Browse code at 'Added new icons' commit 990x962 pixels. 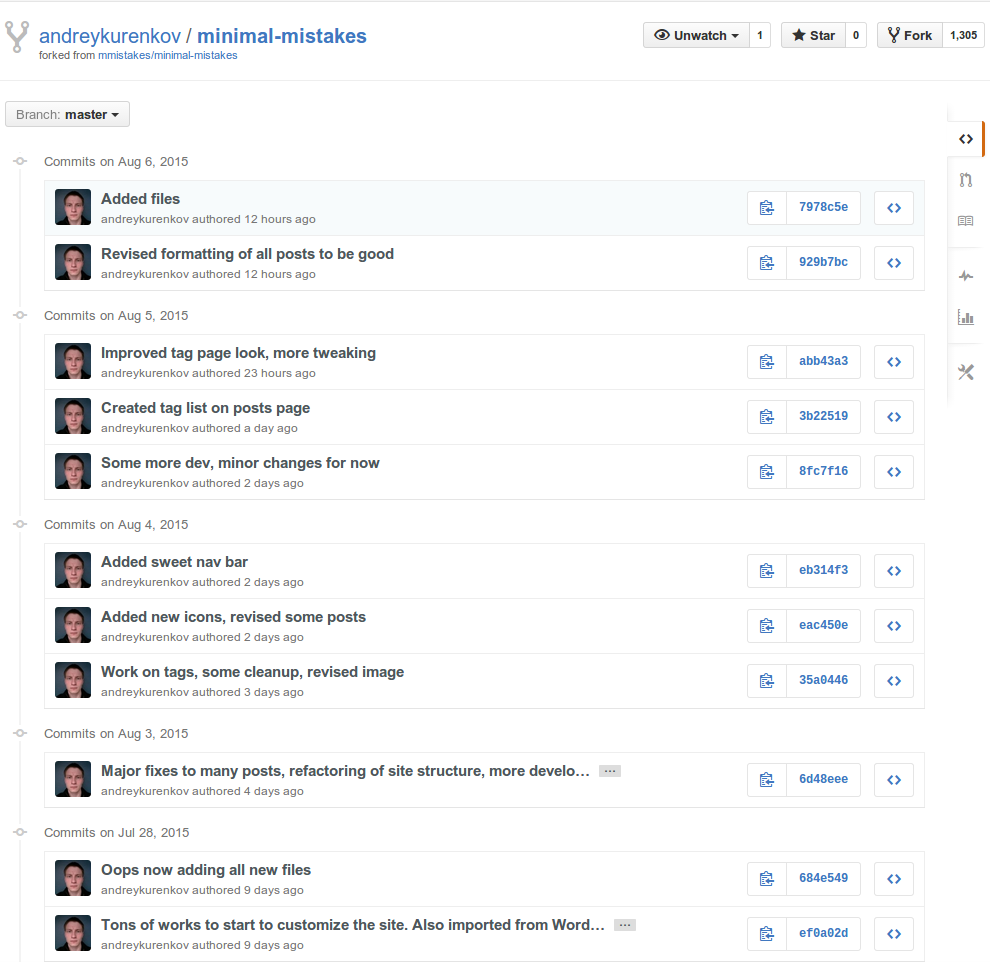(x=893, y=626)
